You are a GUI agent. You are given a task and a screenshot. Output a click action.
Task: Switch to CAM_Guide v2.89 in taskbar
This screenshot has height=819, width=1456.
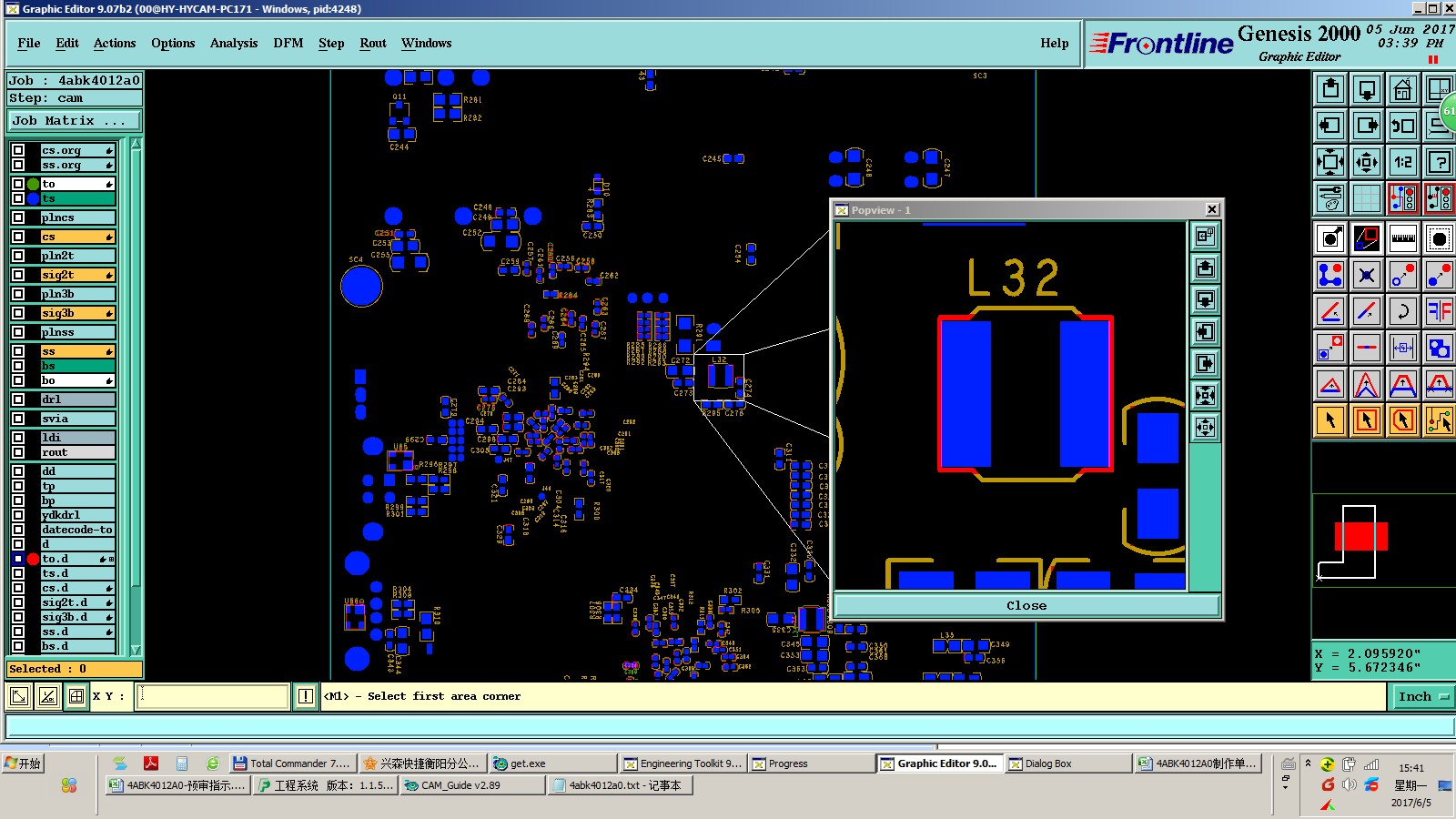pyautogui.click(x=472, y=785)
